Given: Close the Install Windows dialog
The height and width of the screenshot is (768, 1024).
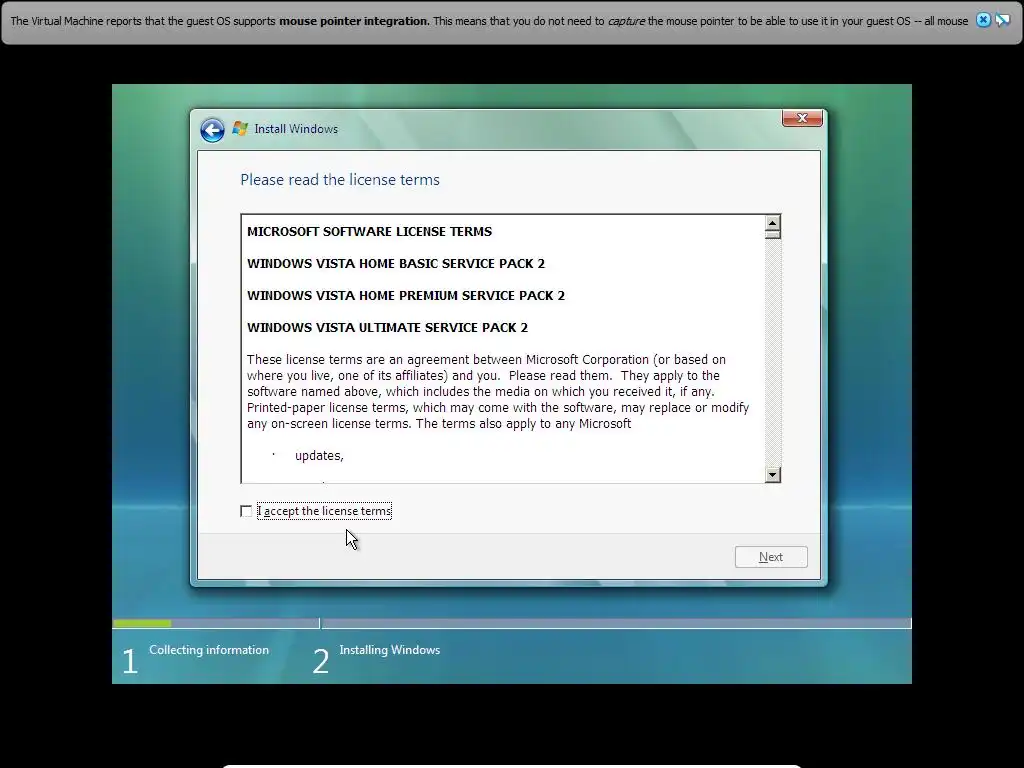Looking at the screenshot, I should 802,118.
